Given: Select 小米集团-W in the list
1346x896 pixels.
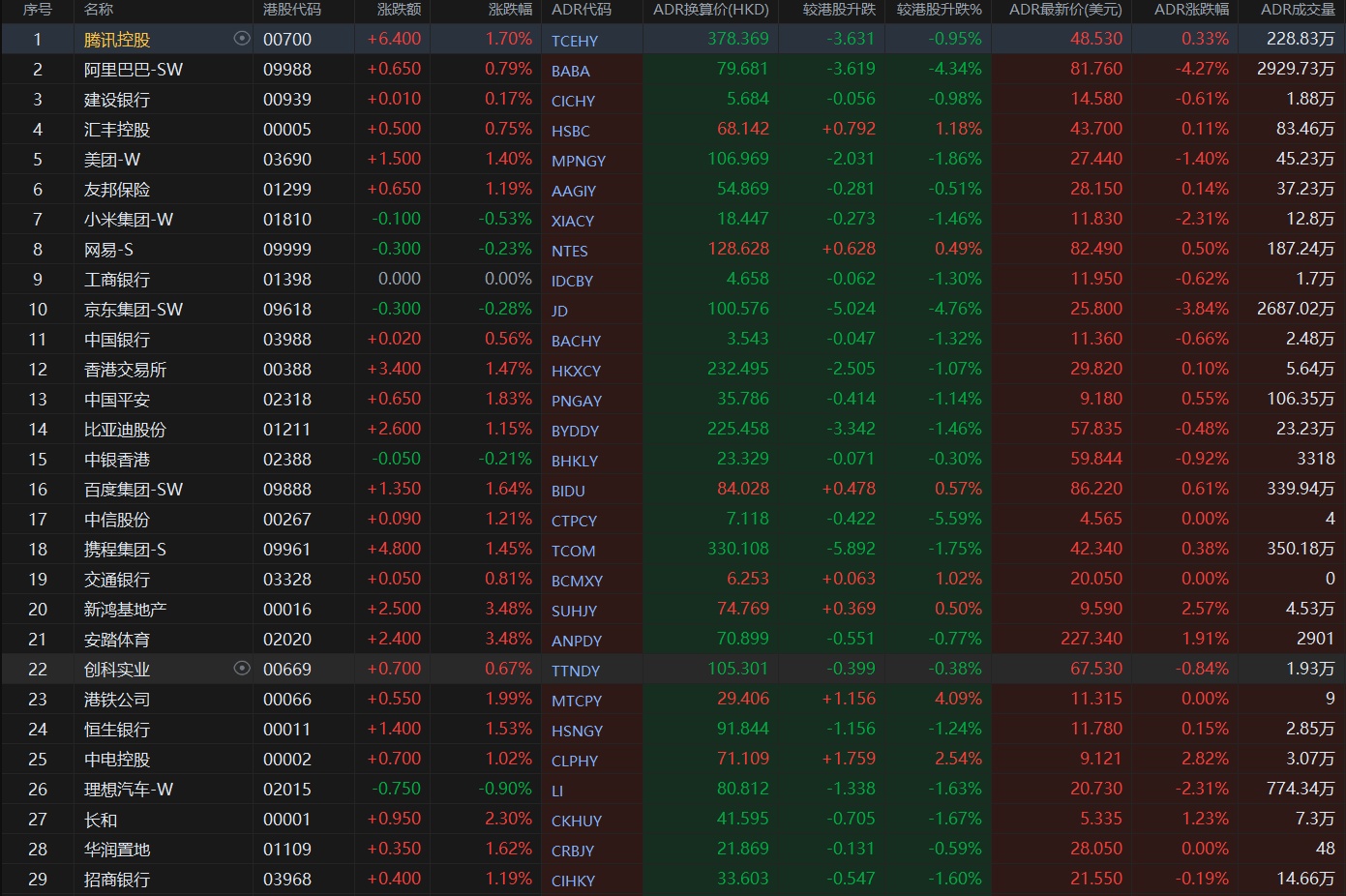Looking at the screenshot, I should pos(128,220).
